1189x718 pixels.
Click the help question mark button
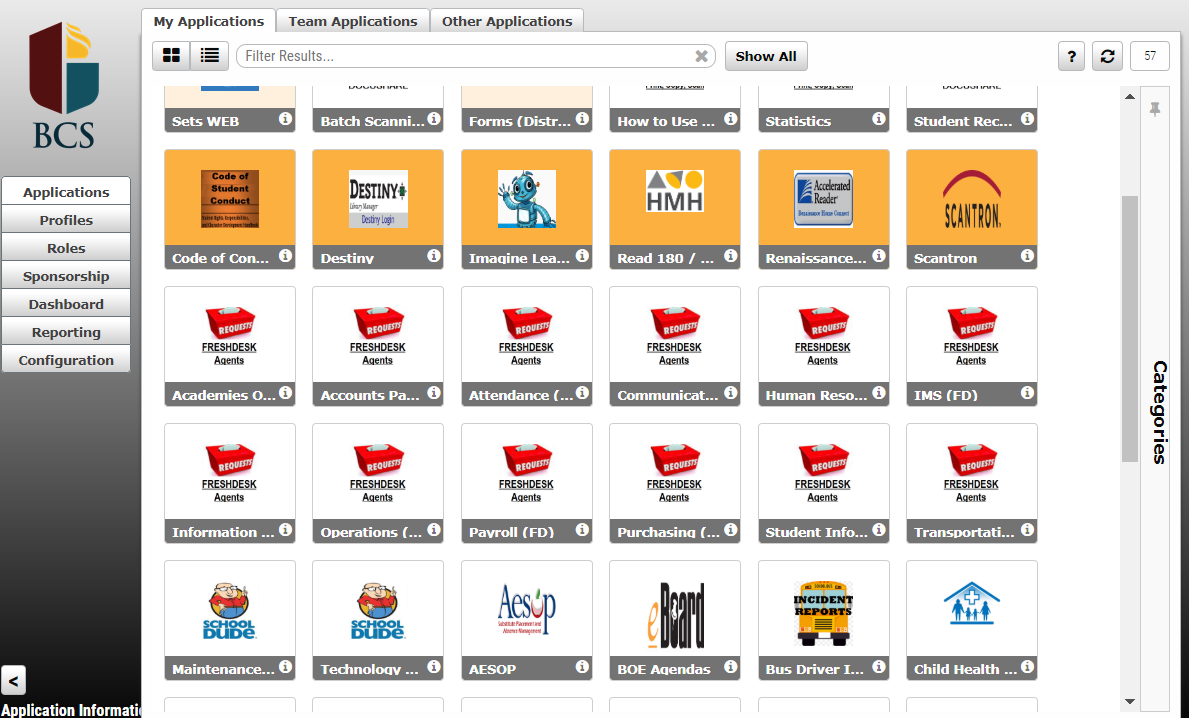coord(1071,56)
